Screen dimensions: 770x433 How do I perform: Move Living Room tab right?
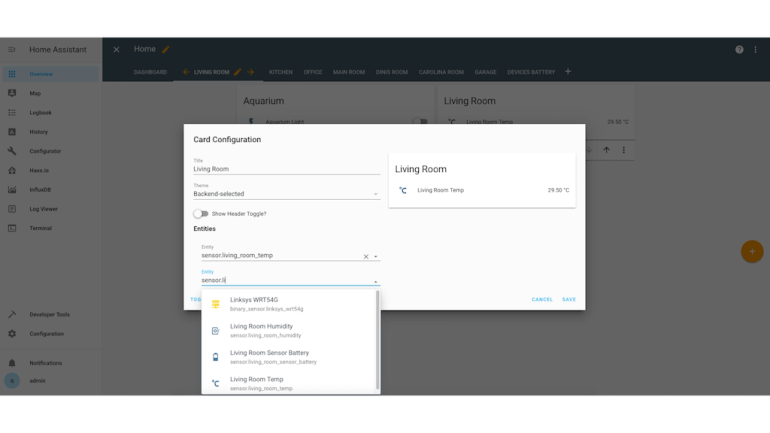click(x=250, y=72)
